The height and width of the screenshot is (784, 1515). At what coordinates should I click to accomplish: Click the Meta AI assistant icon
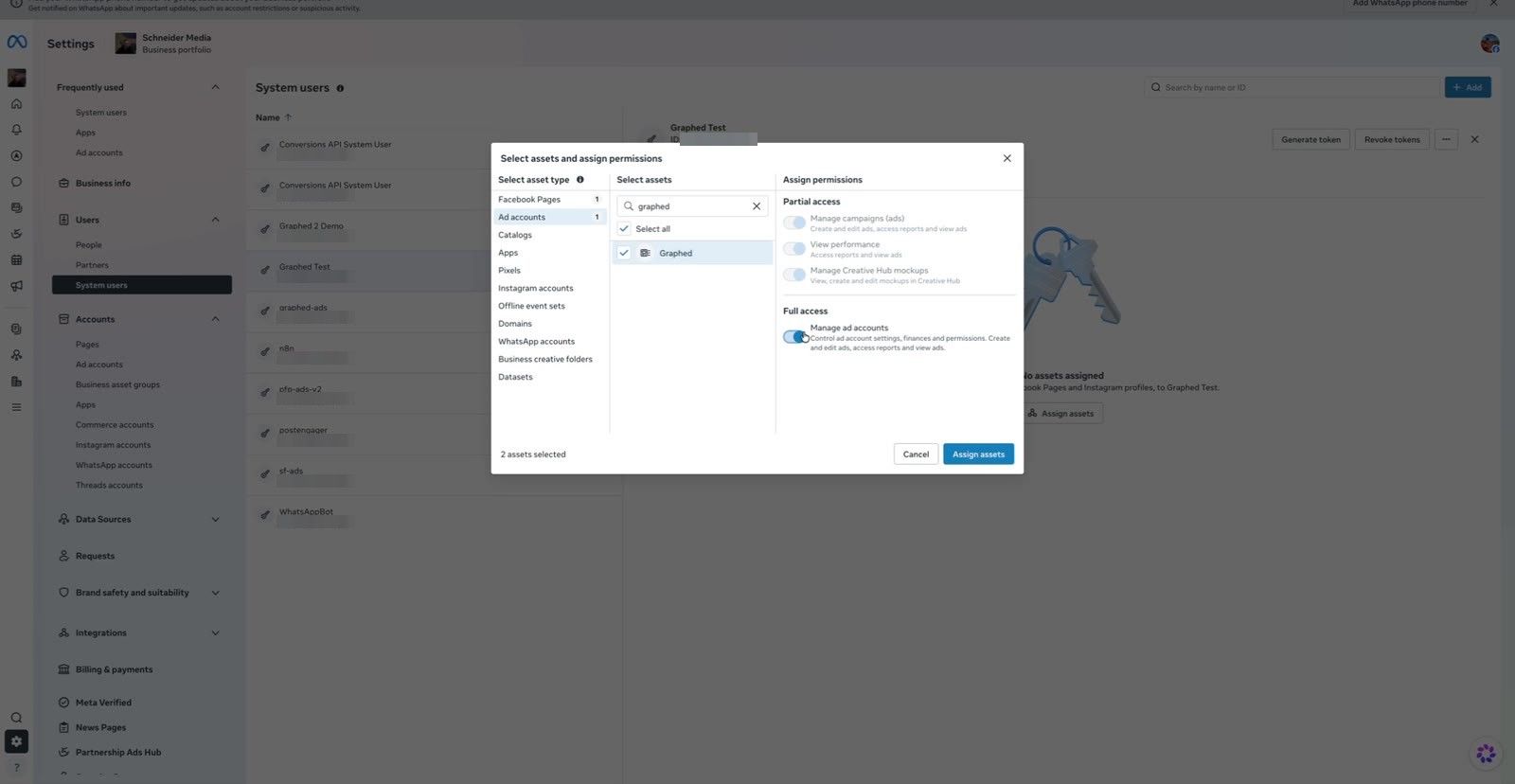point(1486,754)
